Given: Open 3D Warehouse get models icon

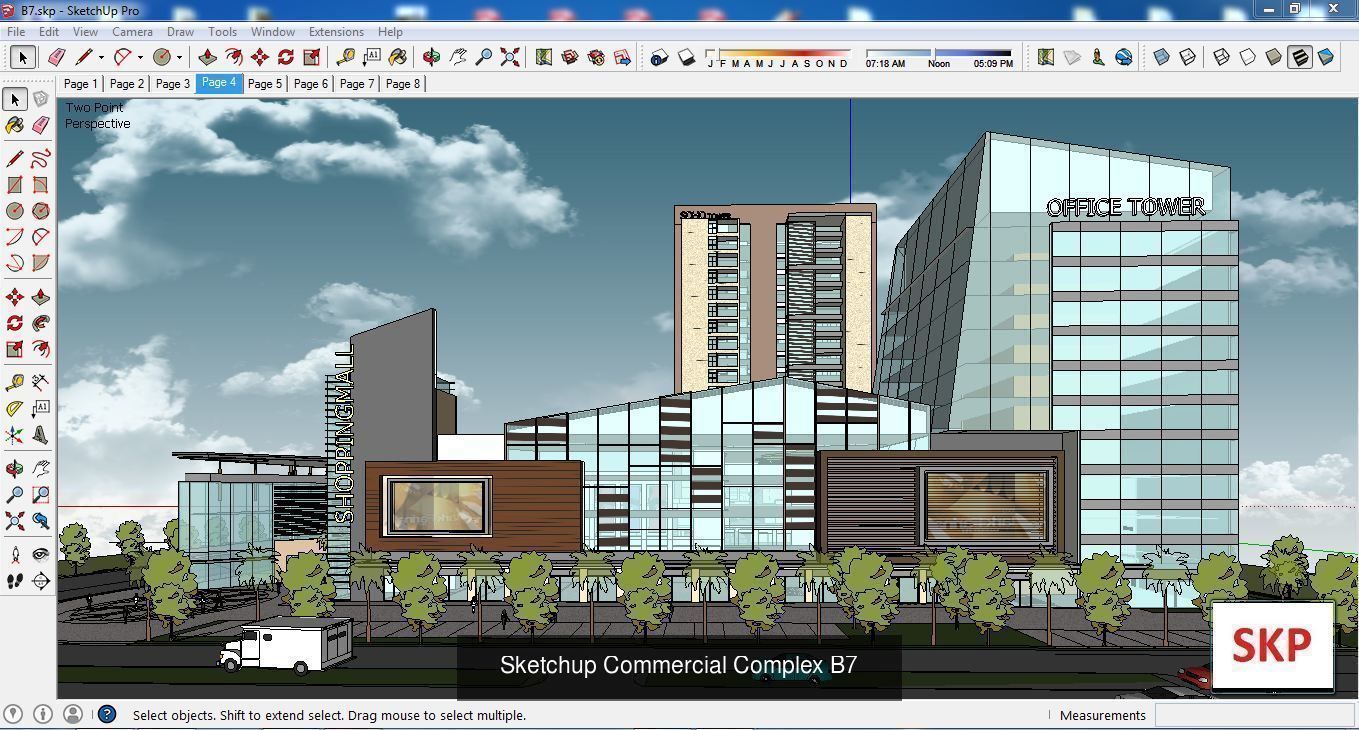Looking at the screenshot, I should [570, 57].
